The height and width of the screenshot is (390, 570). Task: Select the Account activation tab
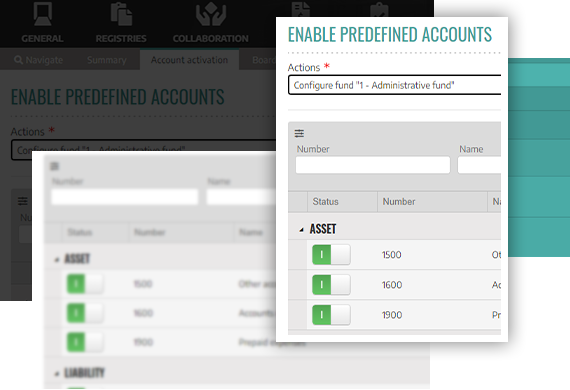click(189, 60)
